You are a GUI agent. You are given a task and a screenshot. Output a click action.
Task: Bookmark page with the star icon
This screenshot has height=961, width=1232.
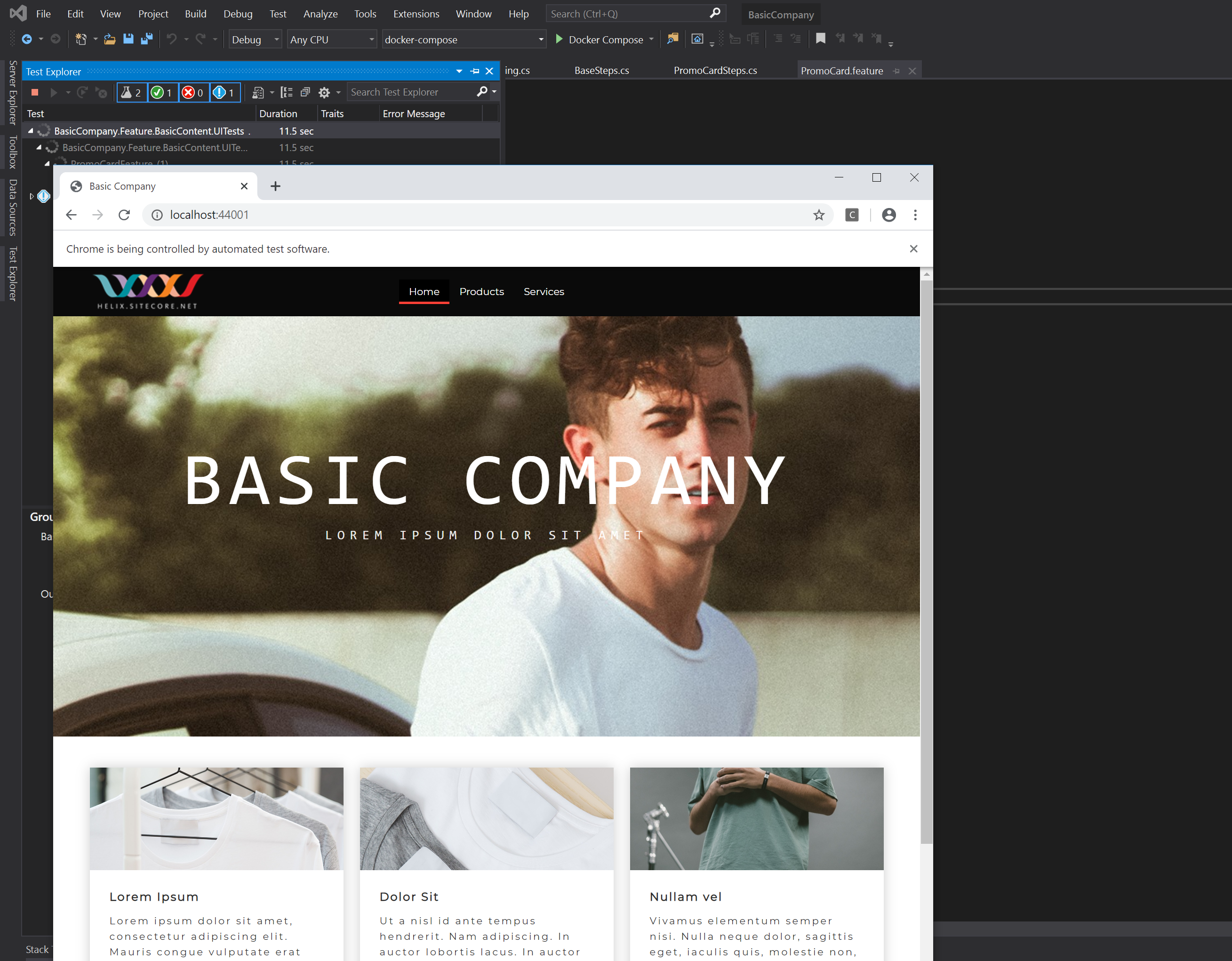[818, 215]
